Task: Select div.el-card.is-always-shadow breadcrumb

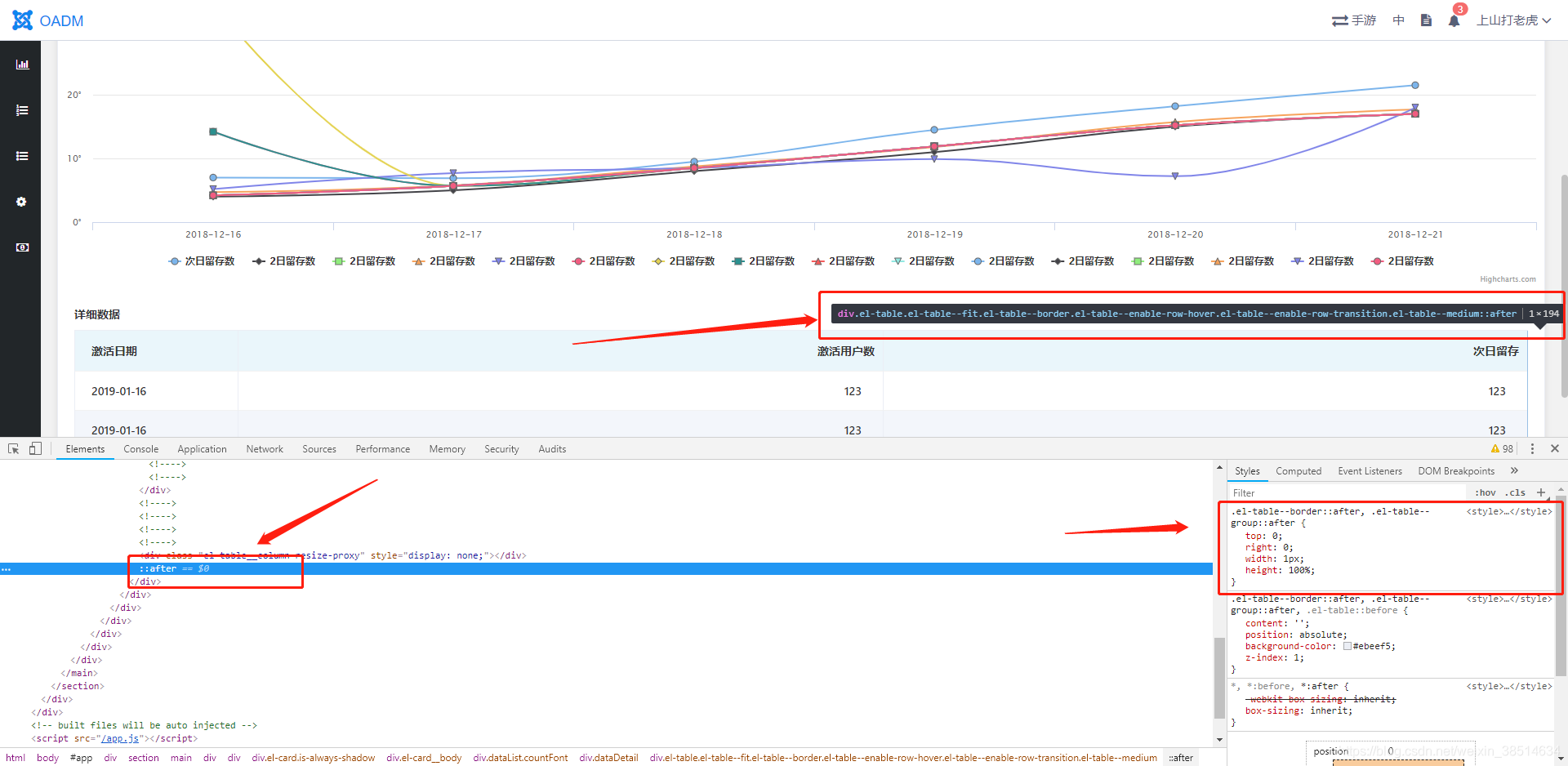Action: [314, 758]
